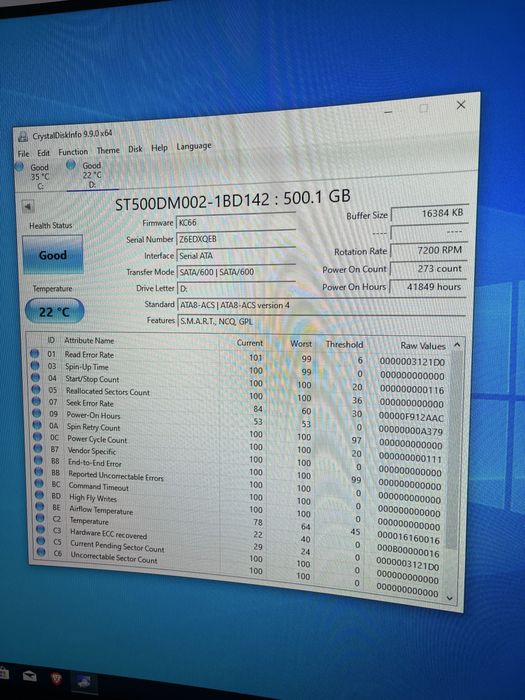This screenshot has width=525, height=700.
Task: Click the status circle for Read Error Rate
Action: 34,353
